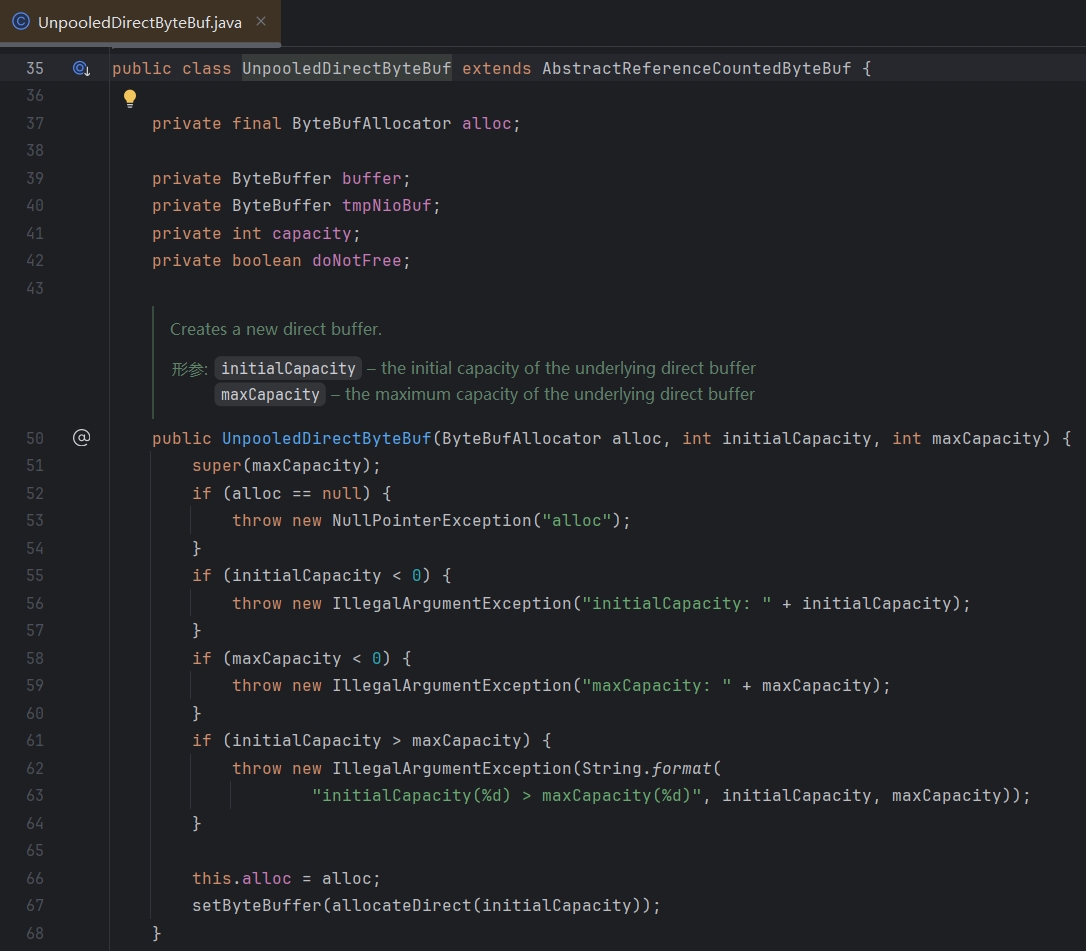Click line number 50 in the gutter
Screen dimensions: 1086x951
35,438
